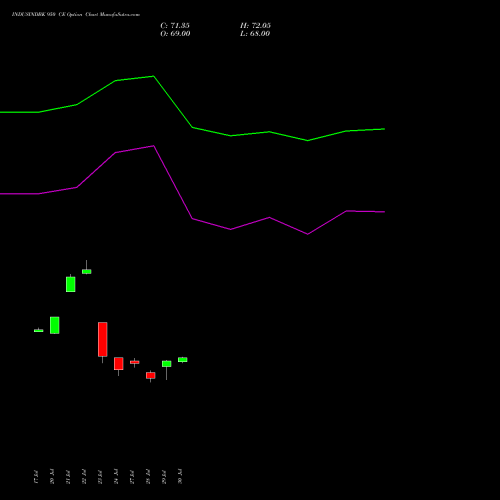500x500 pixels.
Task: Select the thin red candle for 27 Jul
Action: [x=135, y=362]
